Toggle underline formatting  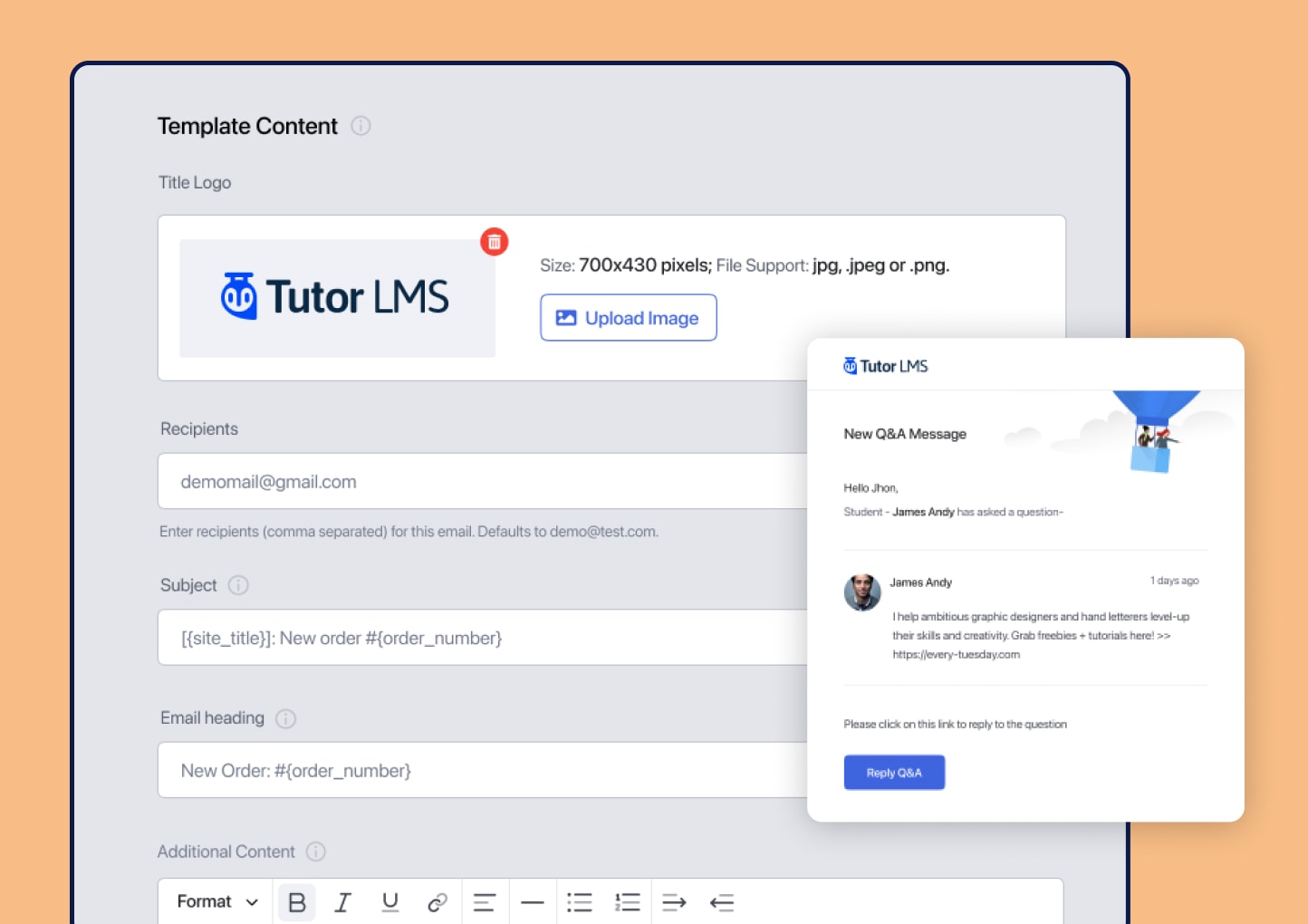pyautogui.click(x=390, y=902)
